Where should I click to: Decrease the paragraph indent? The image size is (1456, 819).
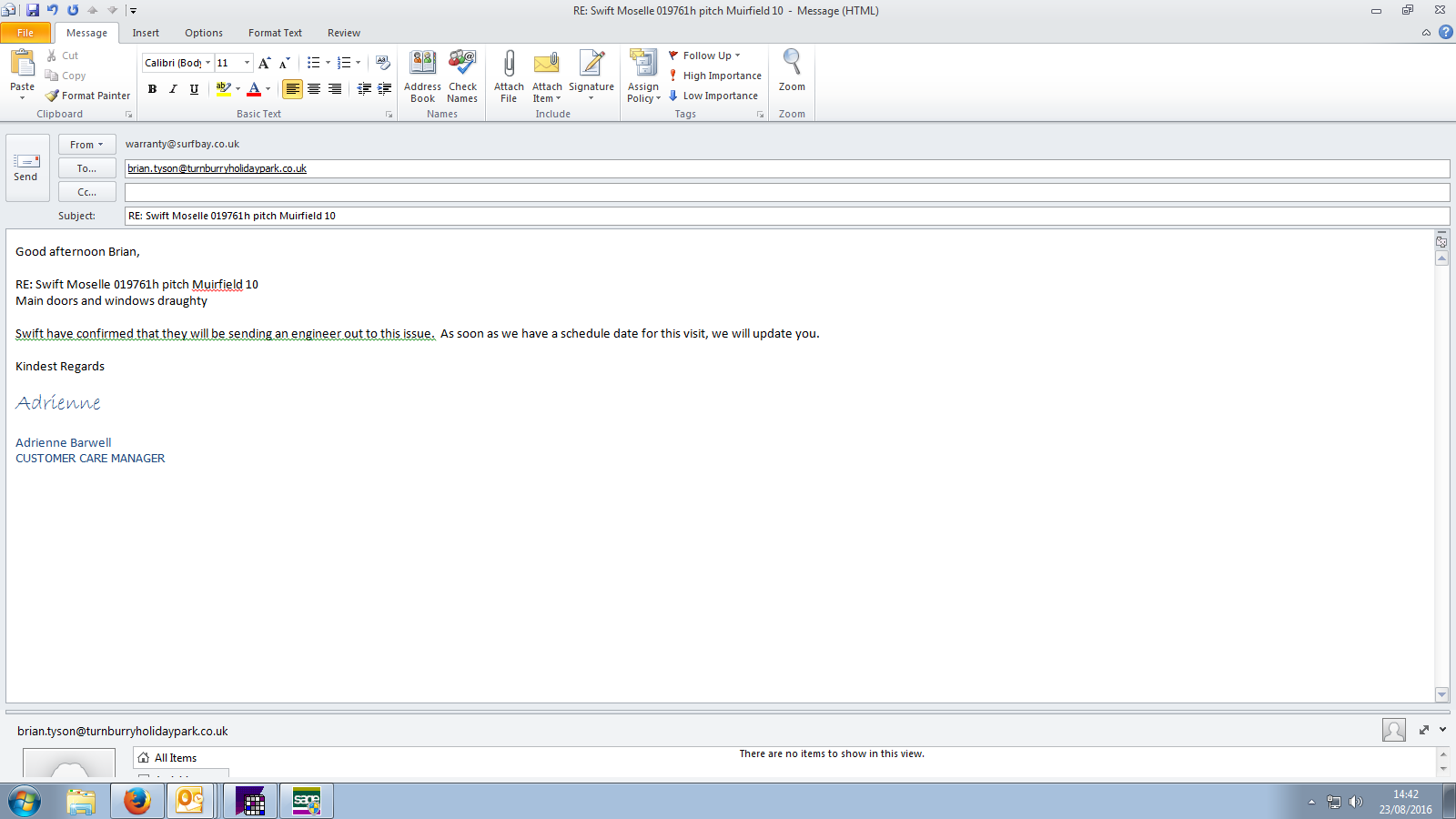tap(364, 88)
